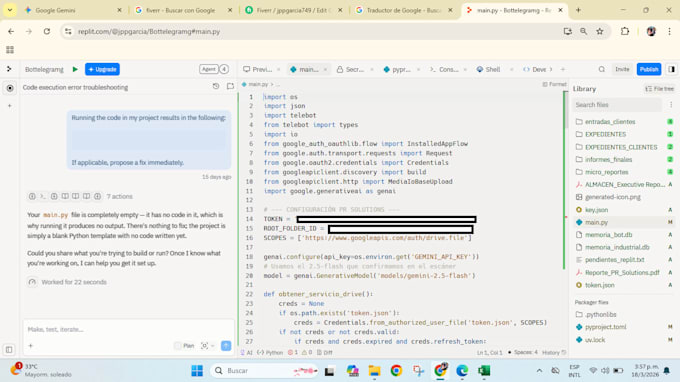Focus the Make, test, iterate chat input
Viewport: 680px width, 382px height.
pyautogui.click(x=128, y=330)
